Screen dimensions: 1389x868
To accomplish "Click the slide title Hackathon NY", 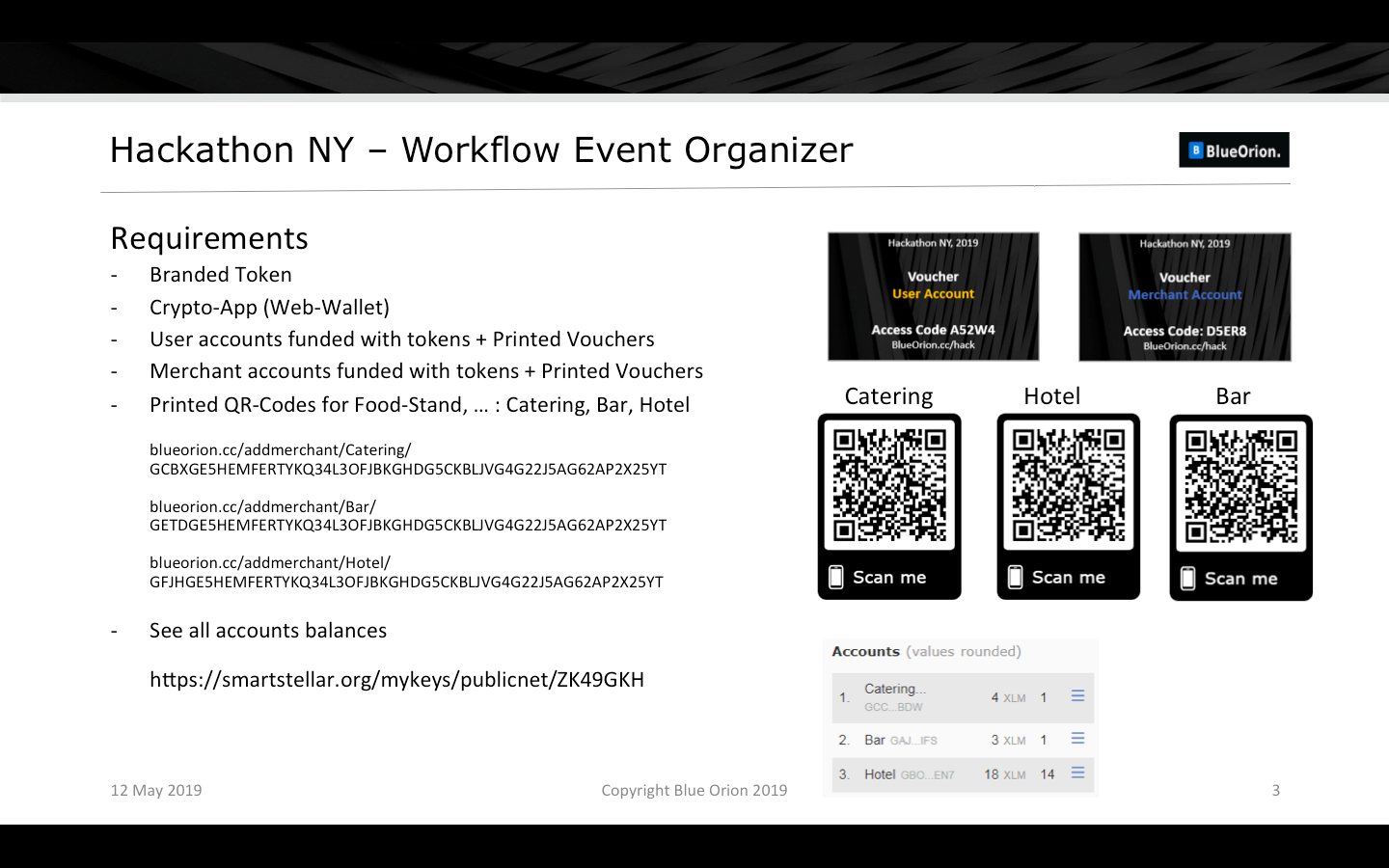I will pos(481,149).
